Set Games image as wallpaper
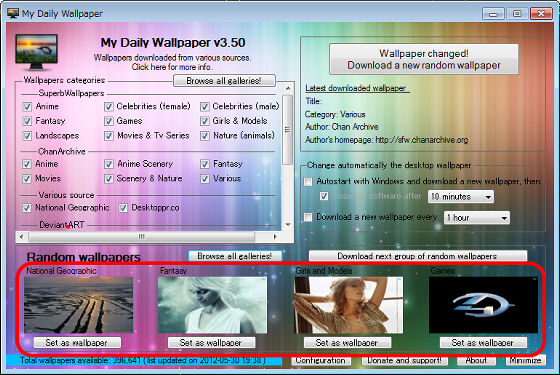 pyautogui.click(x=483, y=342)
